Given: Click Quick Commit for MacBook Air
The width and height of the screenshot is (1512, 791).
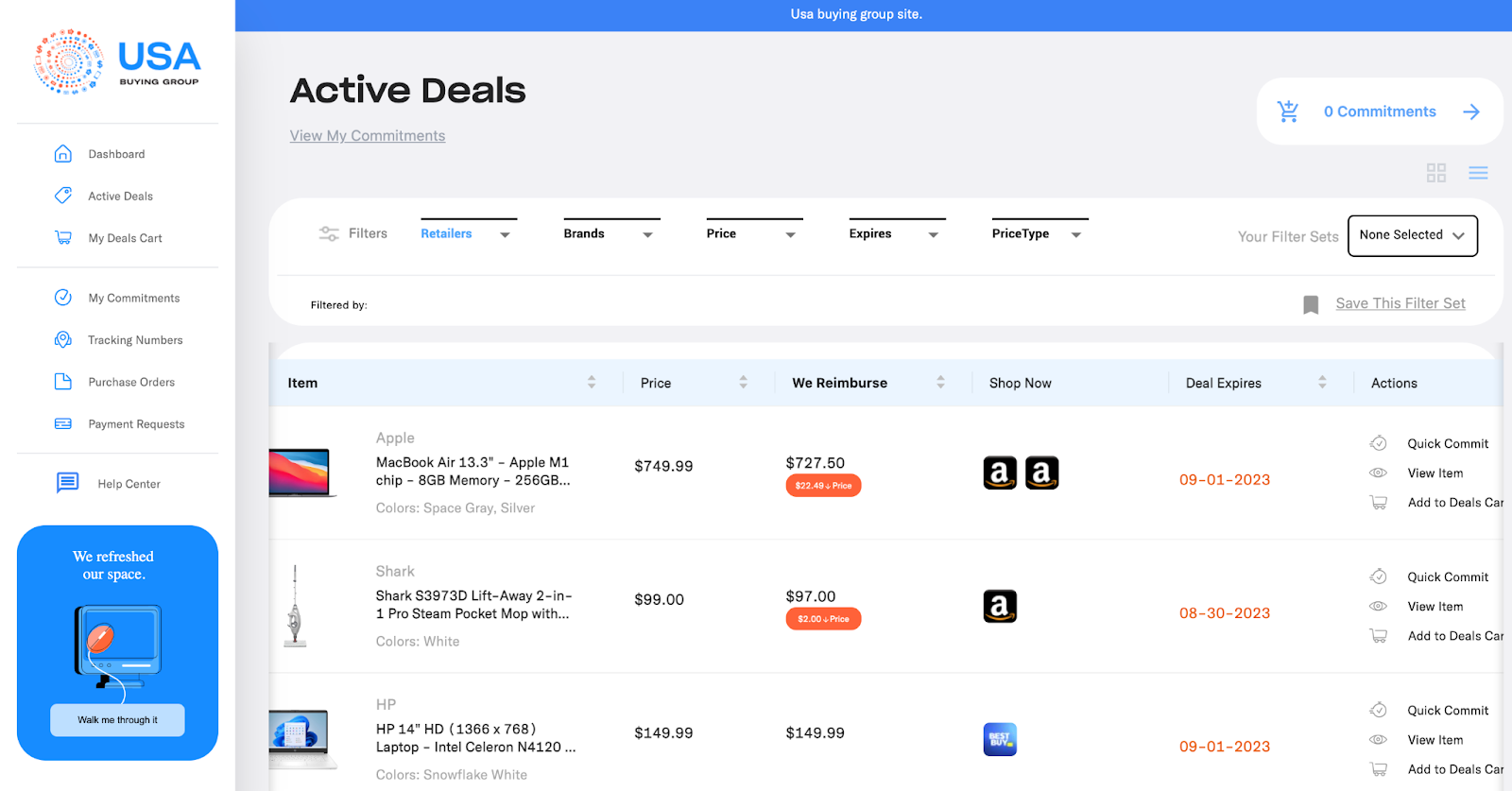Looking at the screenshot, I should [x=1448, y=443].
